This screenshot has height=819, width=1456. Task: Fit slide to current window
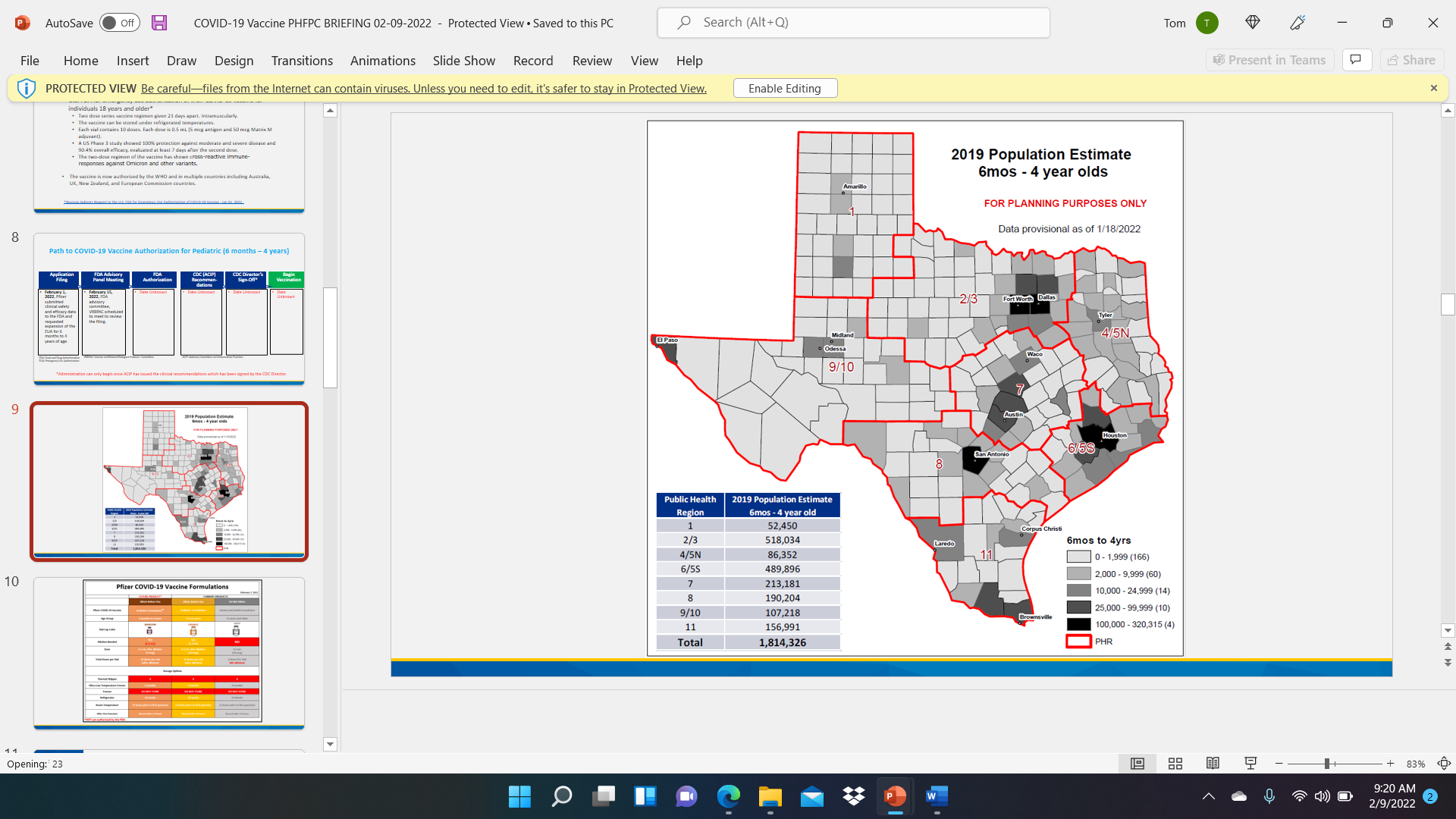click(1444, 764)
